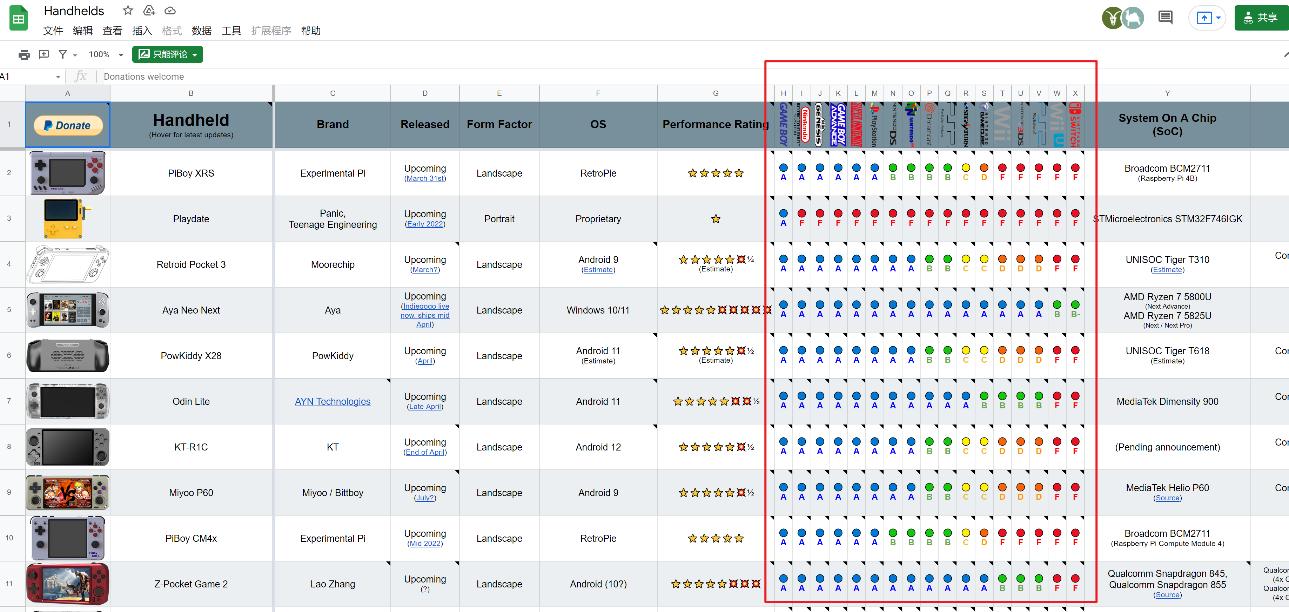Check the cloud save status icon
Screen dimensions: 1289x612
(170, 11)
